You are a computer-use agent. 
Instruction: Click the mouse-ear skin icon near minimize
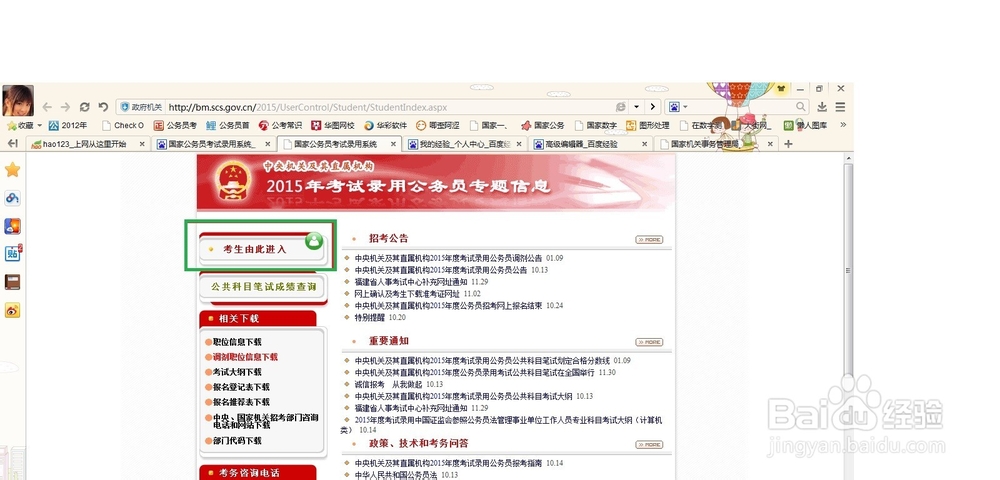(780, 89)
